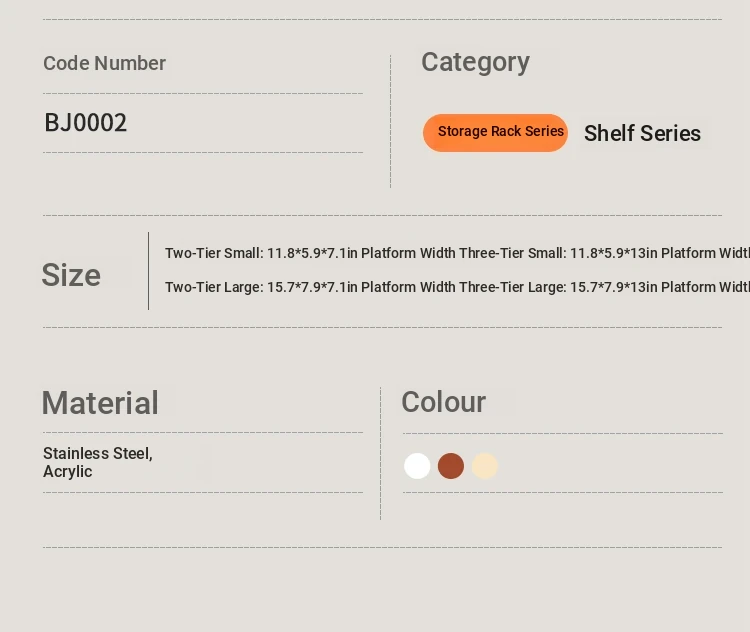This screenshot has height=632, width=750.
Task: Click the Stainless Steel material text
Action: (x=97, y=454)
